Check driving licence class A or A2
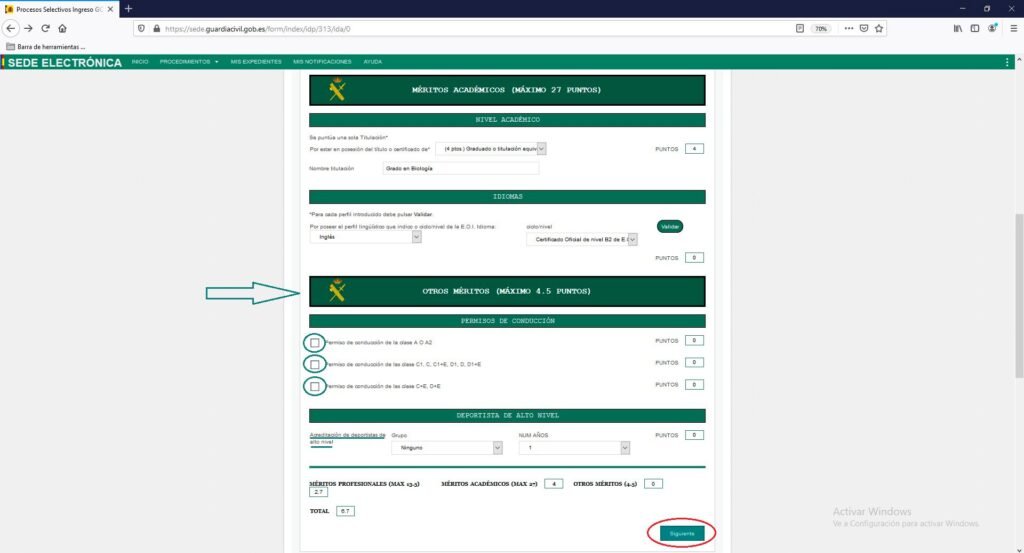 click(315, 343)
